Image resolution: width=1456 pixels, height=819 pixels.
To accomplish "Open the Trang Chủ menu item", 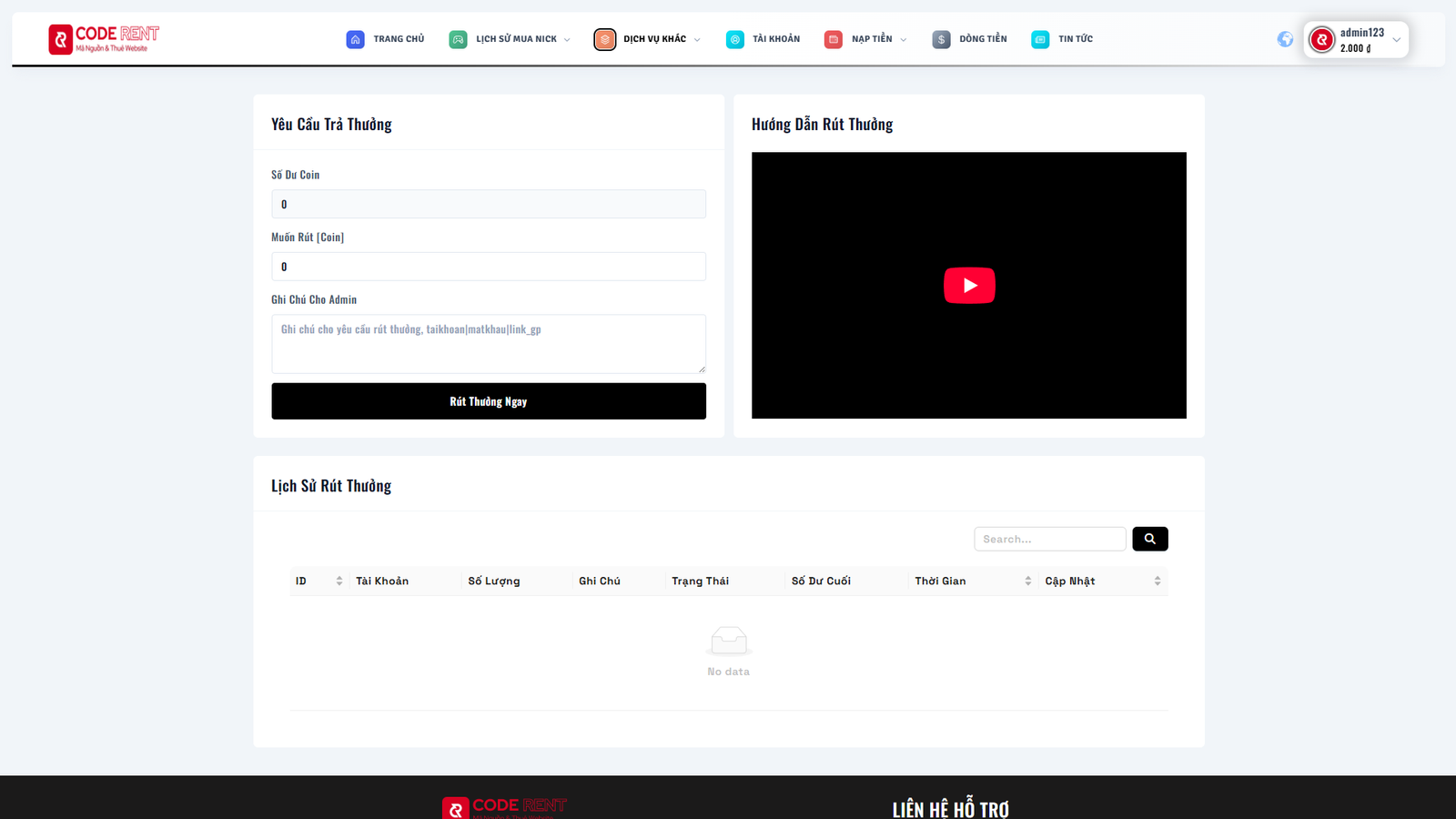I will click(x=398, y=39).
